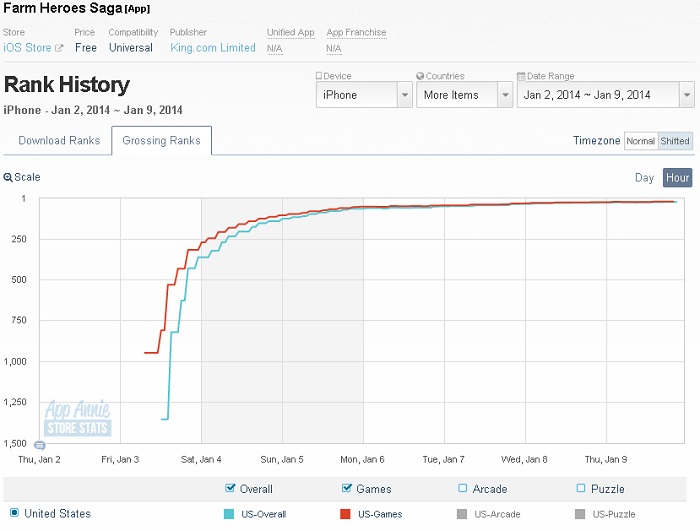Click the Universal compatibility value
Screen dimensions: 700x531
click(131, 48)
